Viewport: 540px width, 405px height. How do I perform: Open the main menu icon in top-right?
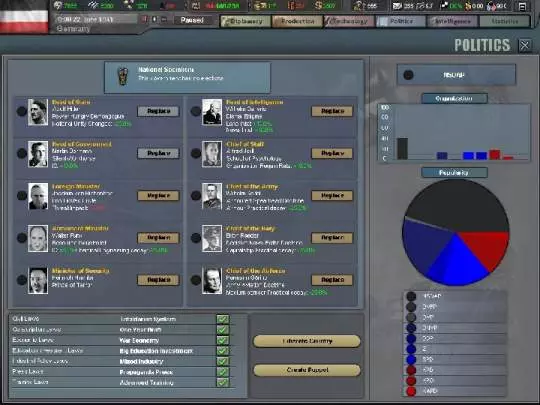tap(522, 6)
